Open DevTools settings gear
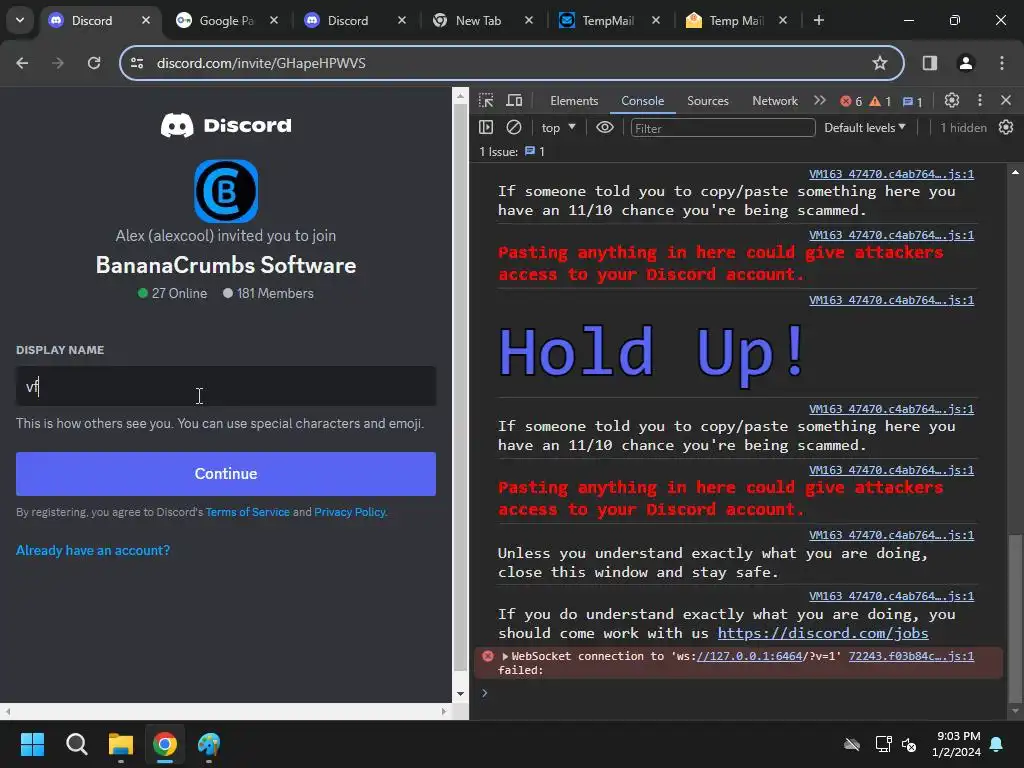 click(952, 101)
